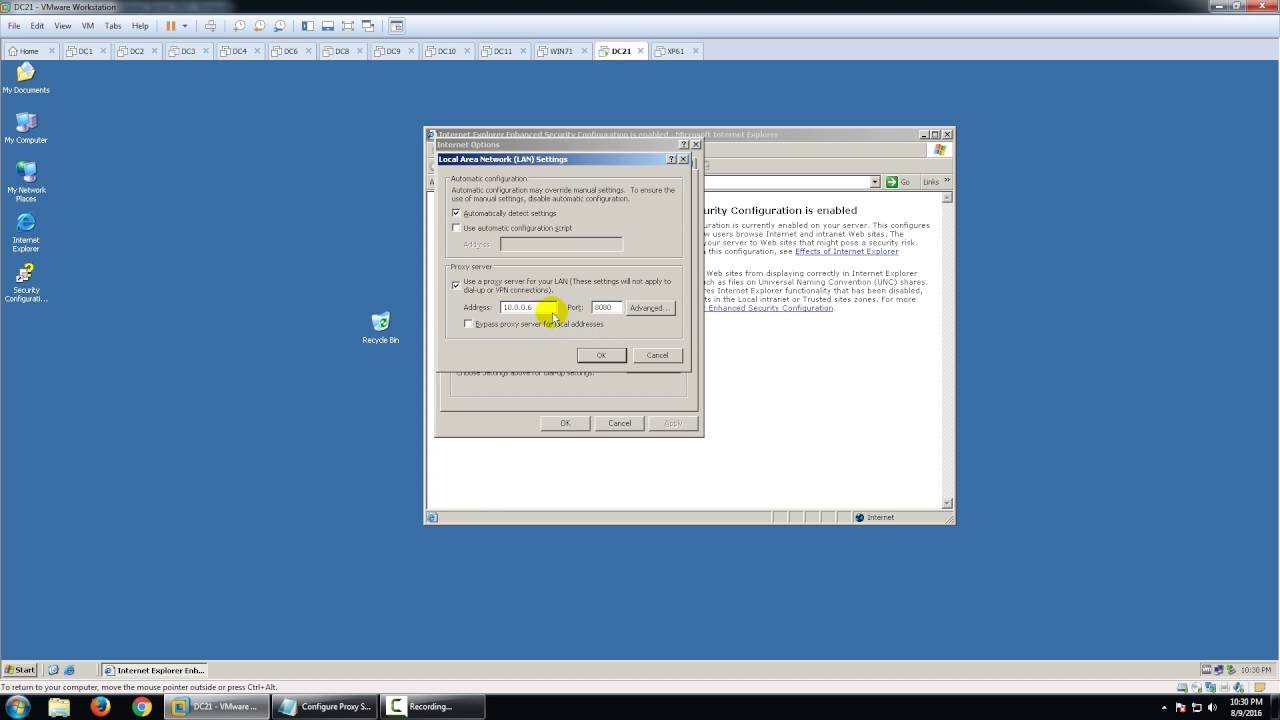Click the LAN Settings help question icon
This screenshot has width=1280, height=720.
coord(671,159)
